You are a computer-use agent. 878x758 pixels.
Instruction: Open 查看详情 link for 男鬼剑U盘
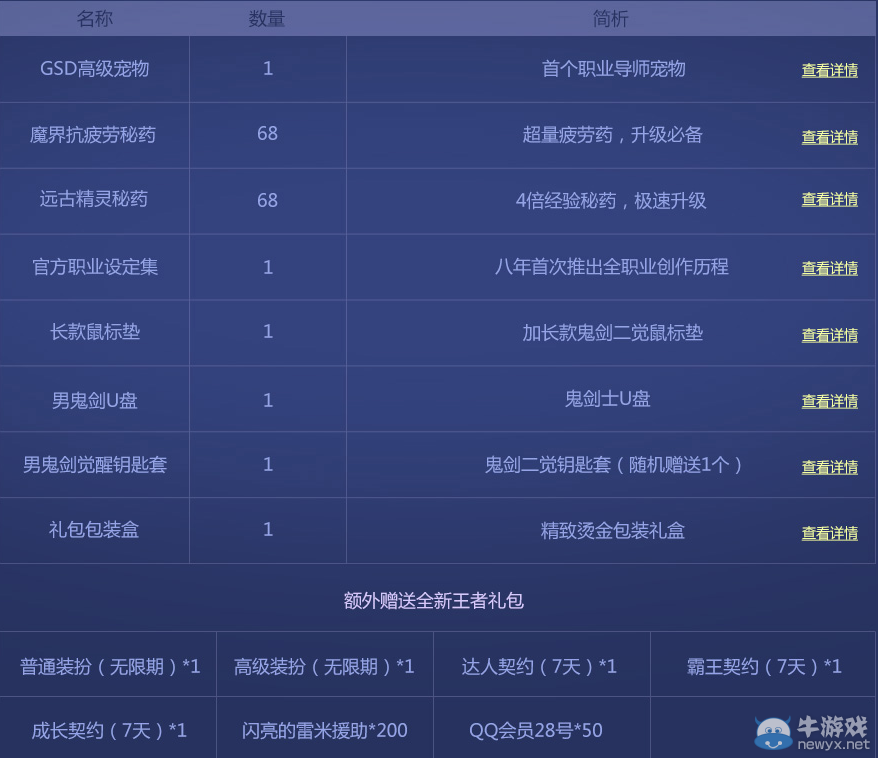point(829,401)
